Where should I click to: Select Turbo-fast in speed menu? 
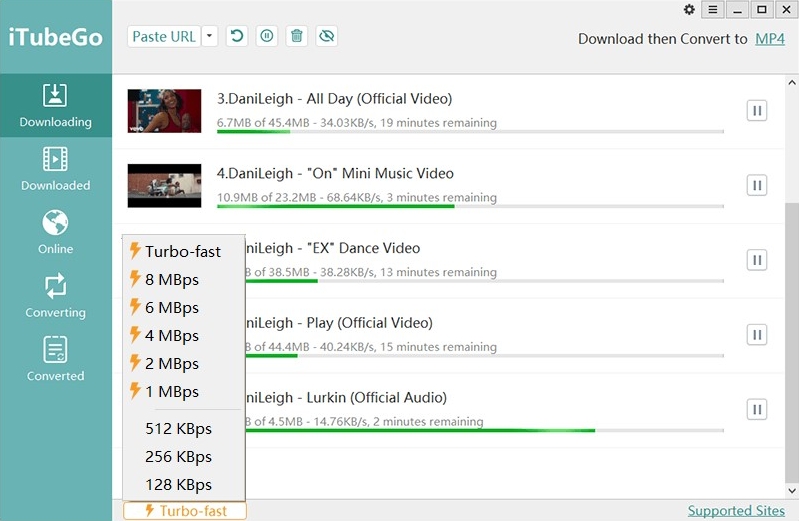coord(183,251)
